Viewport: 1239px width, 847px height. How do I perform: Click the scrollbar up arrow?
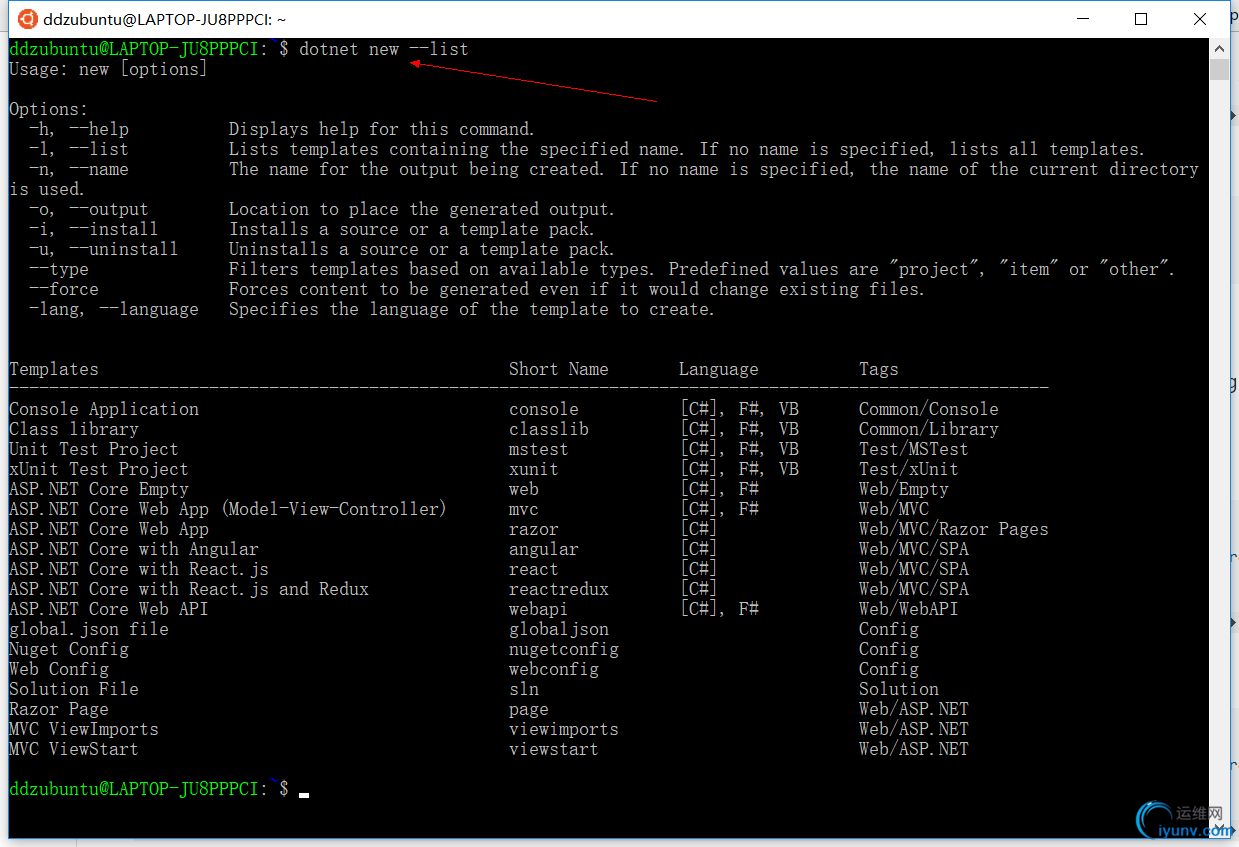(x=1219, y=48)
